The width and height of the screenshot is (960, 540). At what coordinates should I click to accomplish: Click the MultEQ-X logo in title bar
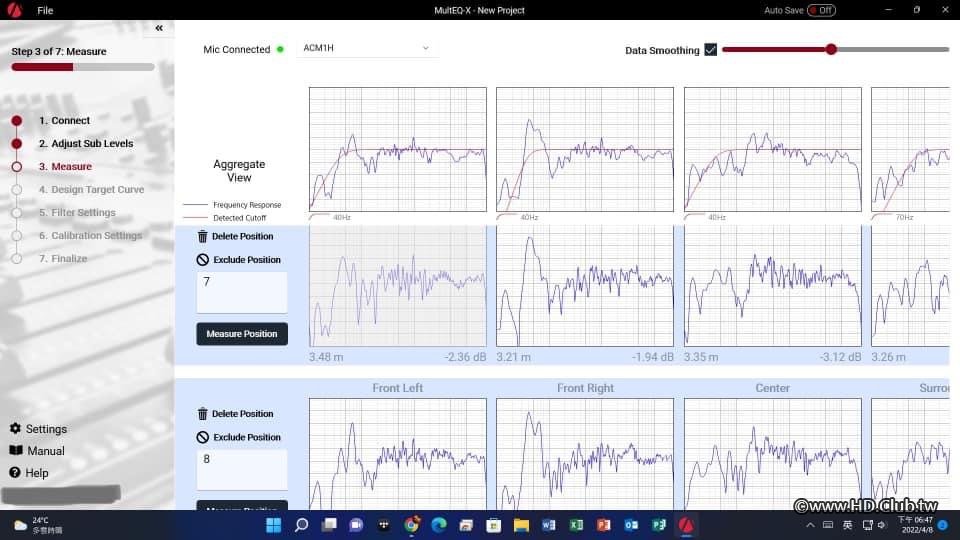[14, 10]
